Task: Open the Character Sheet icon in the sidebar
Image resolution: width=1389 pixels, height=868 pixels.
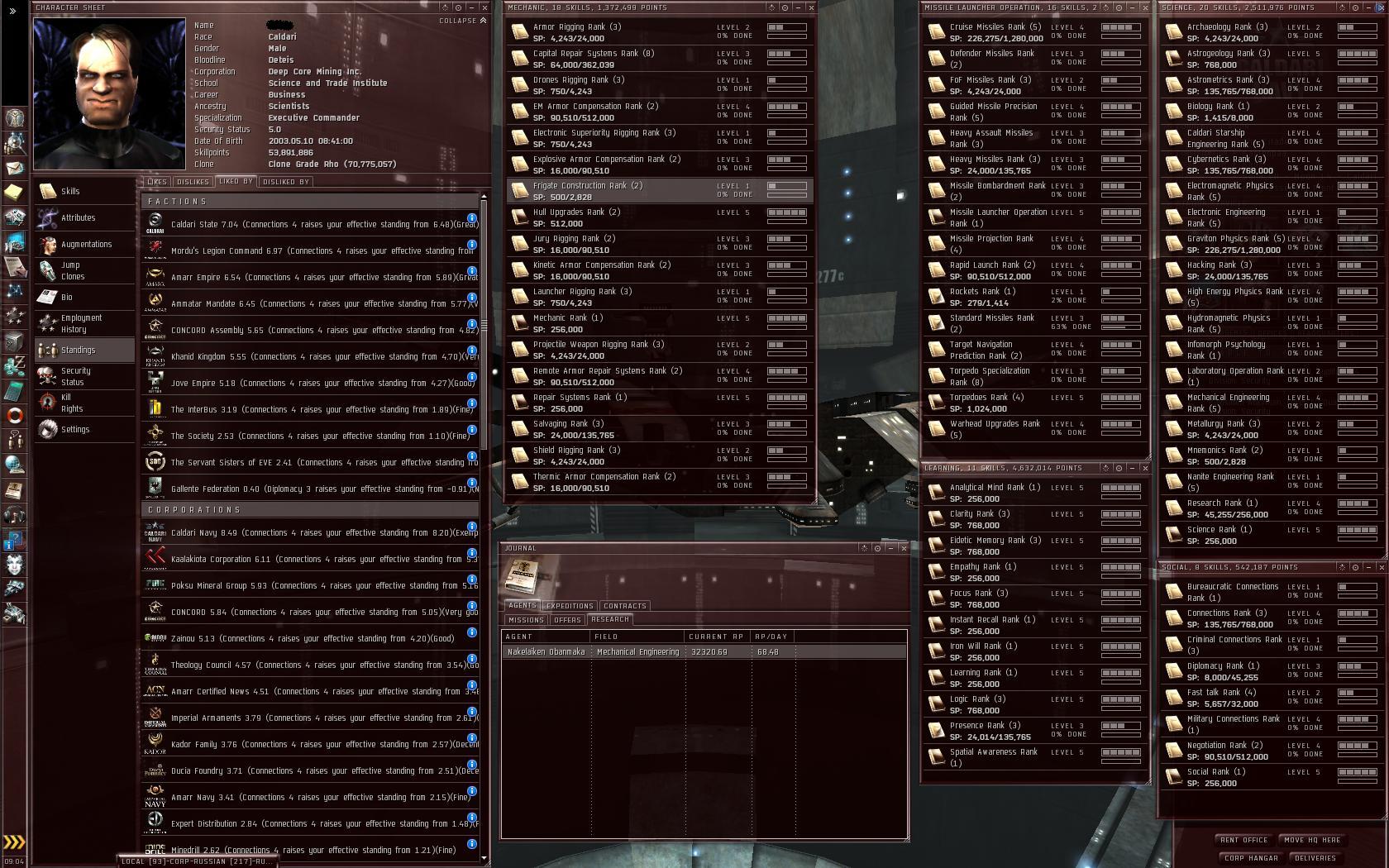Action: tap(14, 117)
